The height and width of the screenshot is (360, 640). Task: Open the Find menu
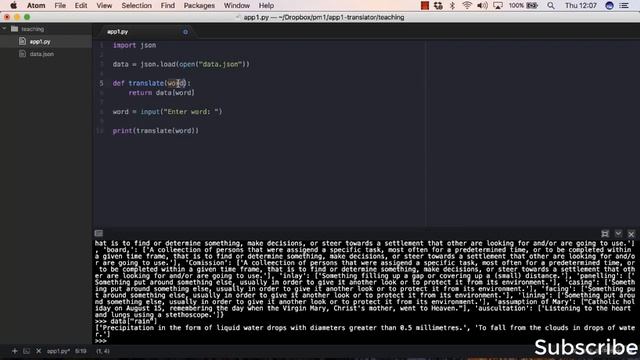[167, 6]
